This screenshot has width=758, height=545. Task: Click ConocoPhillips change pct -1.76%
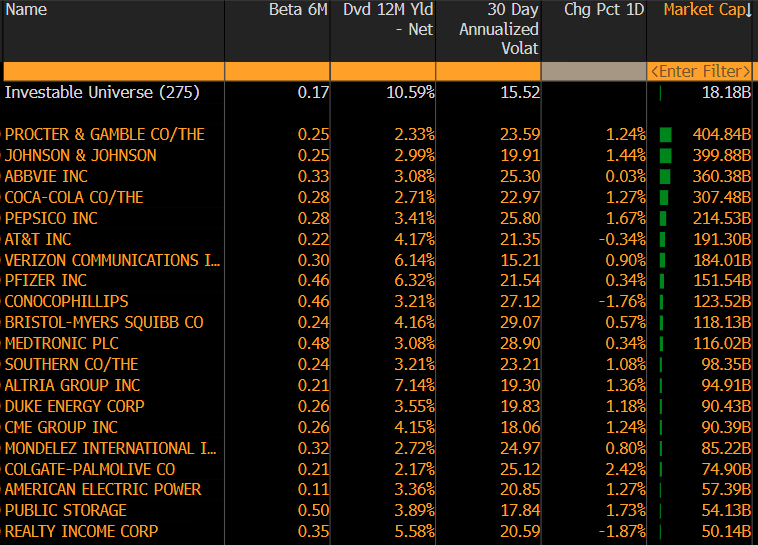coord(622,301)
